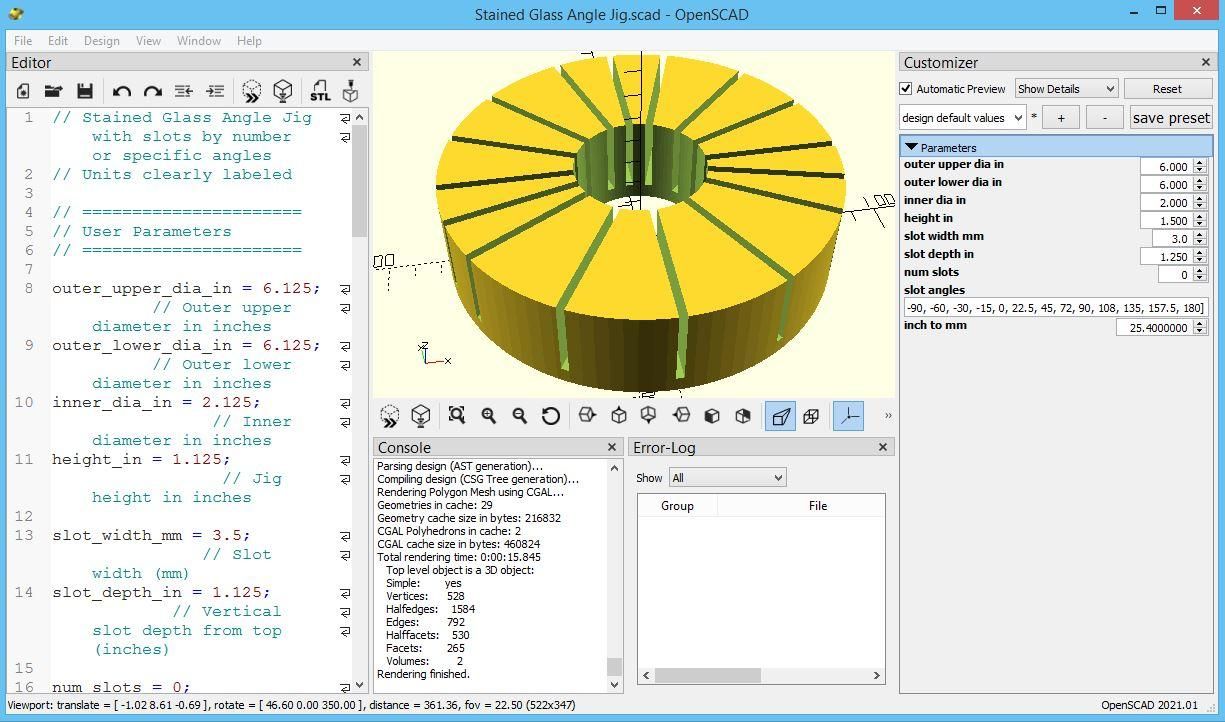Remove the preset with the minus button

pyautogui.click(x=1105, y=117)
